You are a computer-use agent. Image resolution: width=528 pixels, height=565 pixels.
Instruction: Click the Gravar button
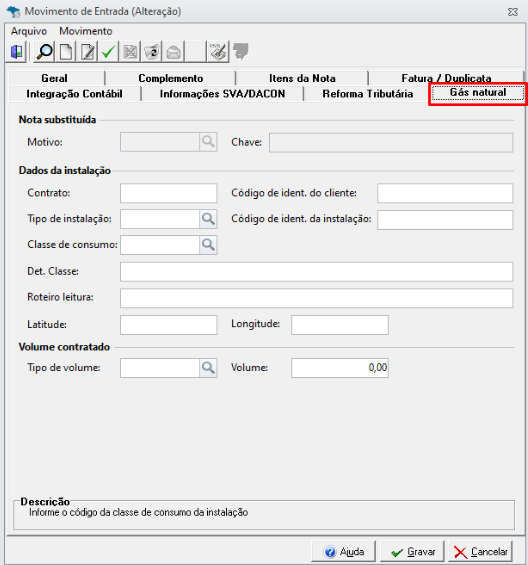(x=412, y=552)
